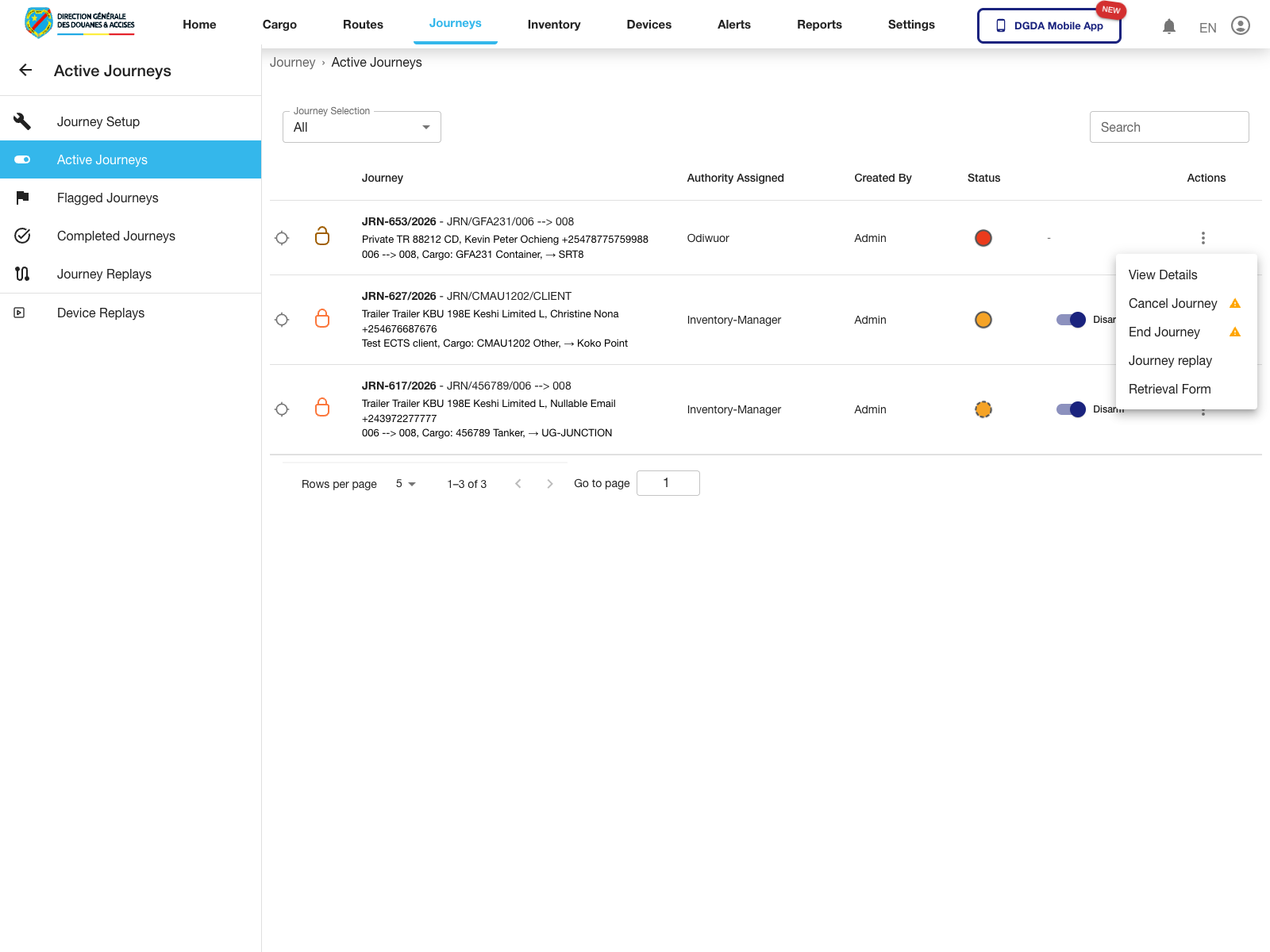Choose Retrieval Form in the actions menu
This screenshot has width=1270, height=952.
click(x=1169, y=389)
